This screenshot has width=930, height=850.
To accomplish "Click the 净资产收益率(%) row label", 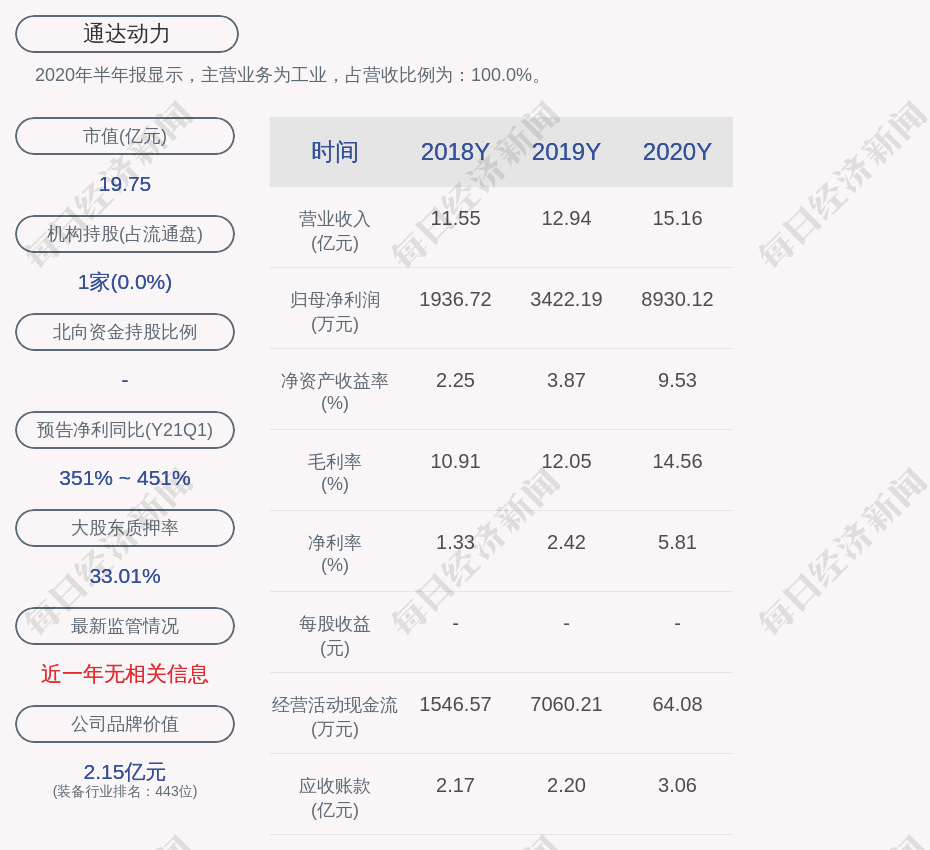I will (x=335, y=391).
